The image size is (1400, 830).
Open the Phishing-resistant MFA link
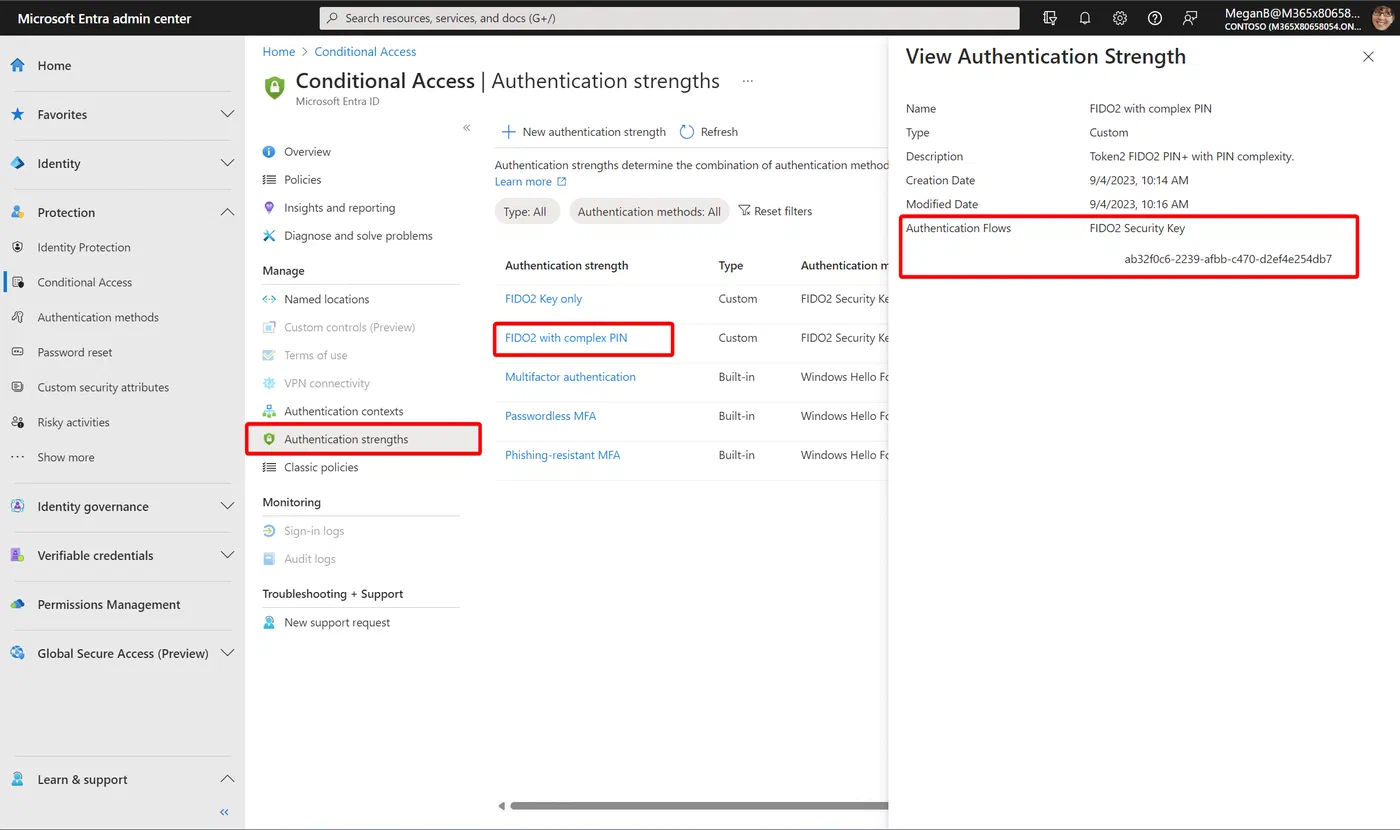(x=562, y=455)
